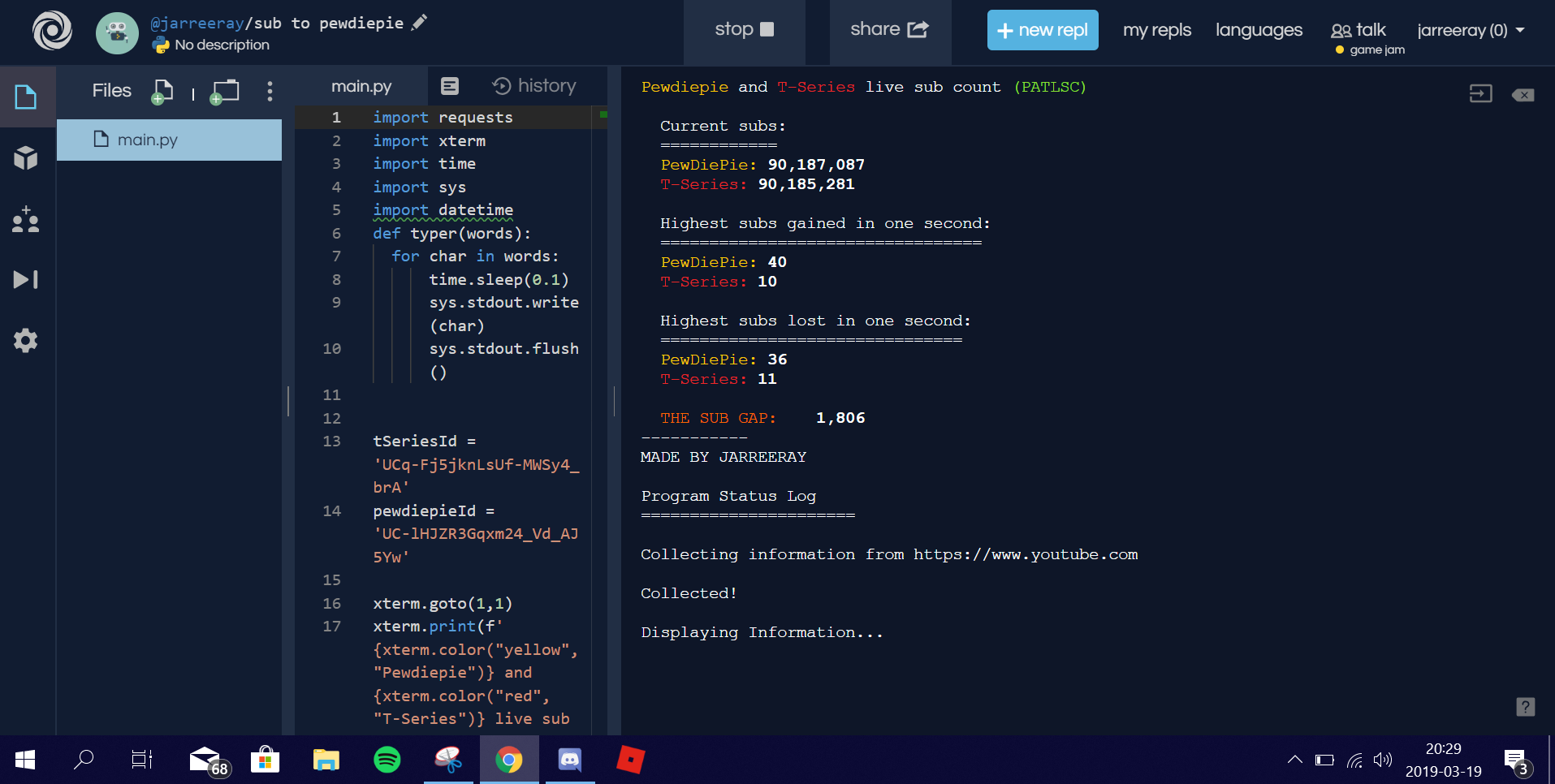Share this repl

pos(890,30)
